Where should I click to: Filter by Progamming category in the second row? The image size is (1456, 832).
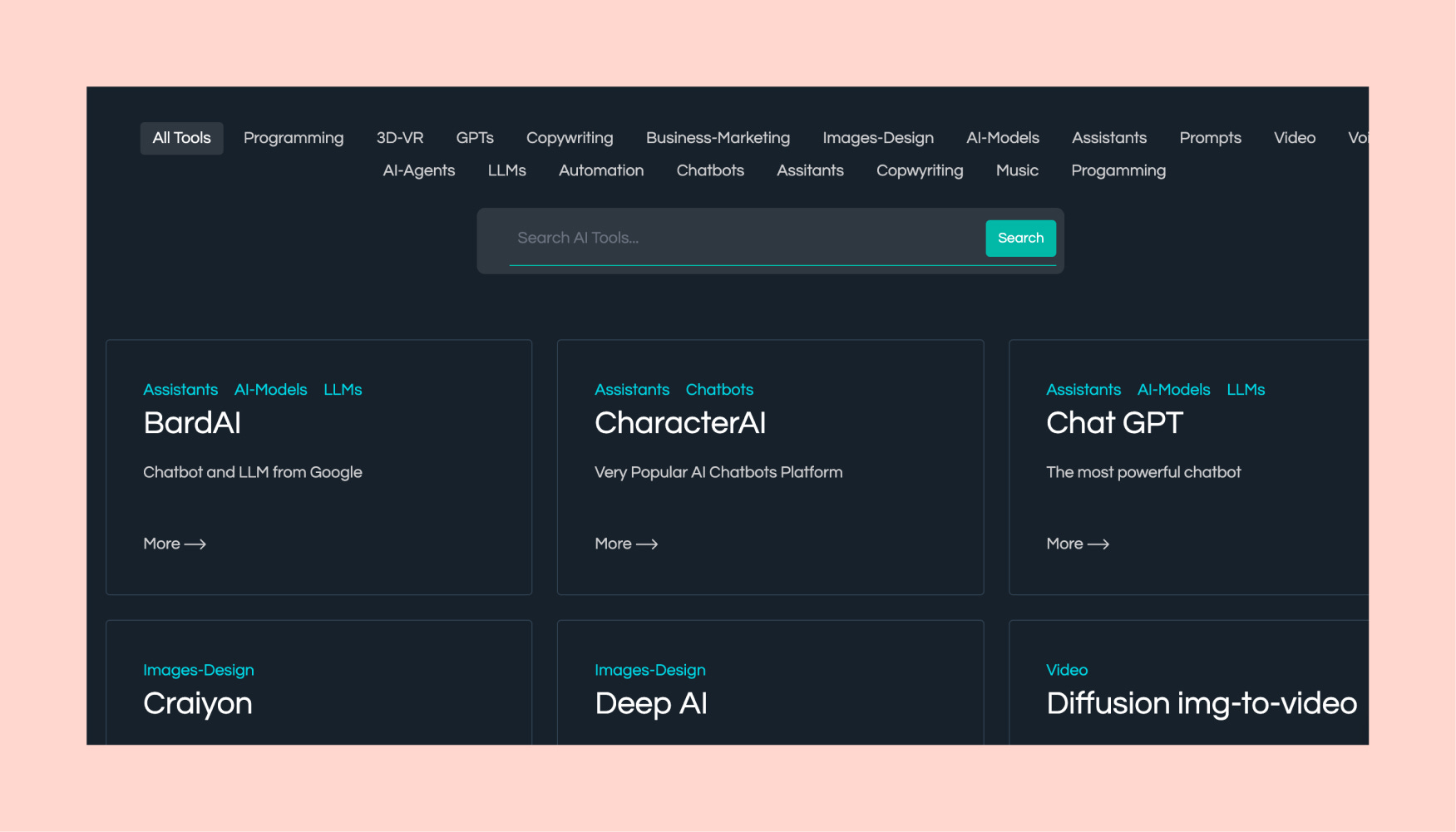click(1118, 170)
